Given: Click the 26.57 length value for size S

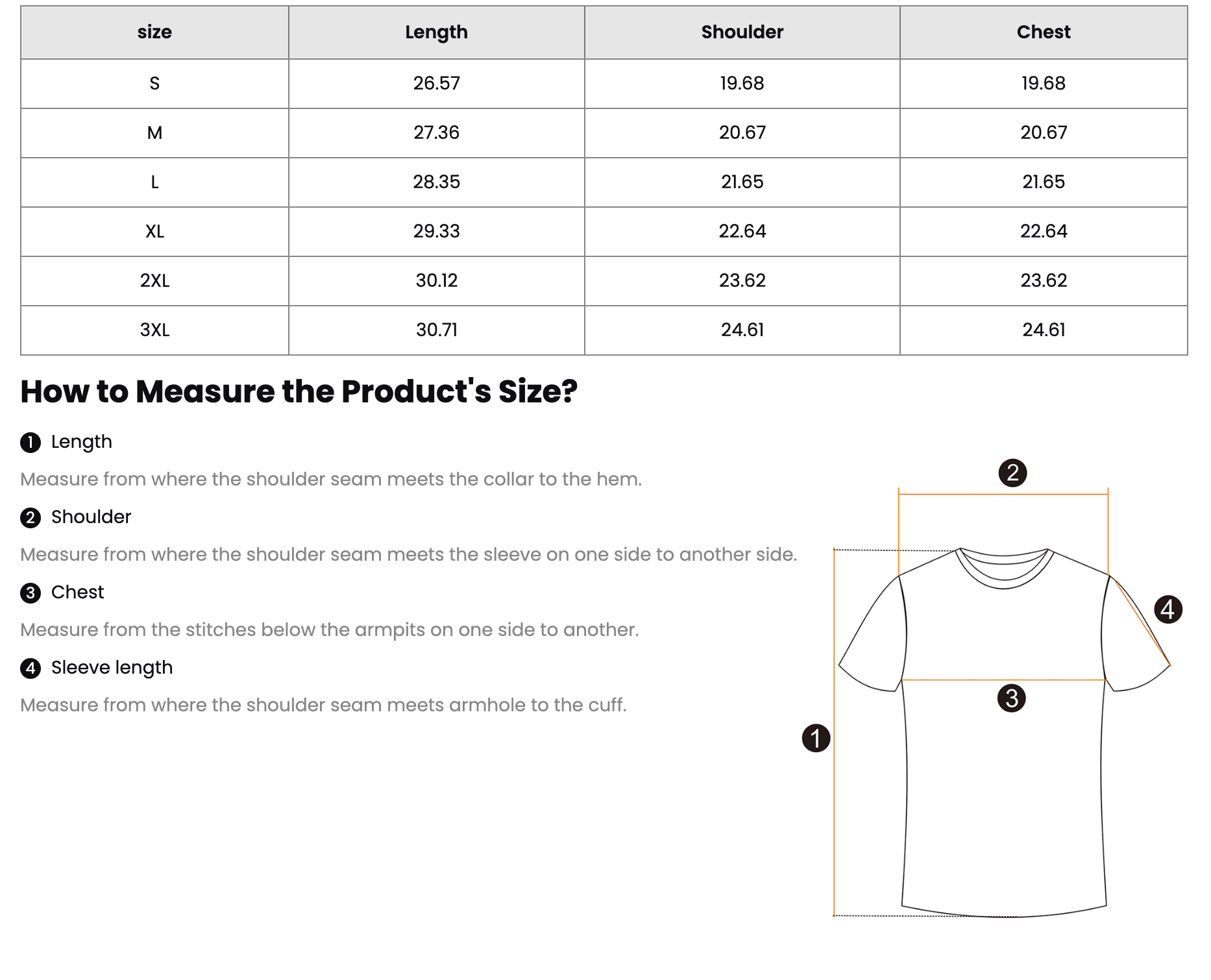Looking at the screenshot, I should (x=437, y=84).
